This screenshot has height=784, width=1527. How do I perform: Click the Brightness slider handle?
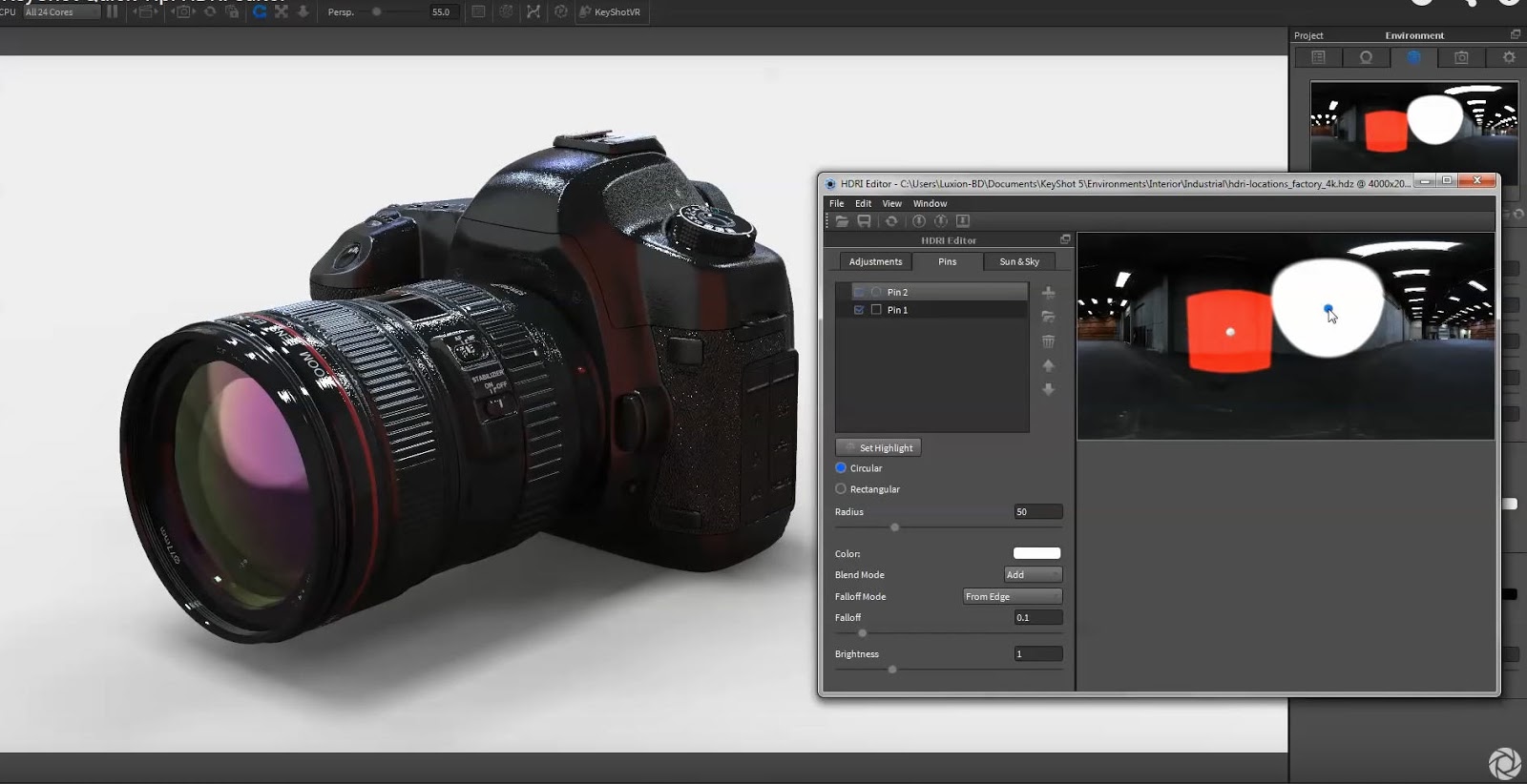pos(892,670)
